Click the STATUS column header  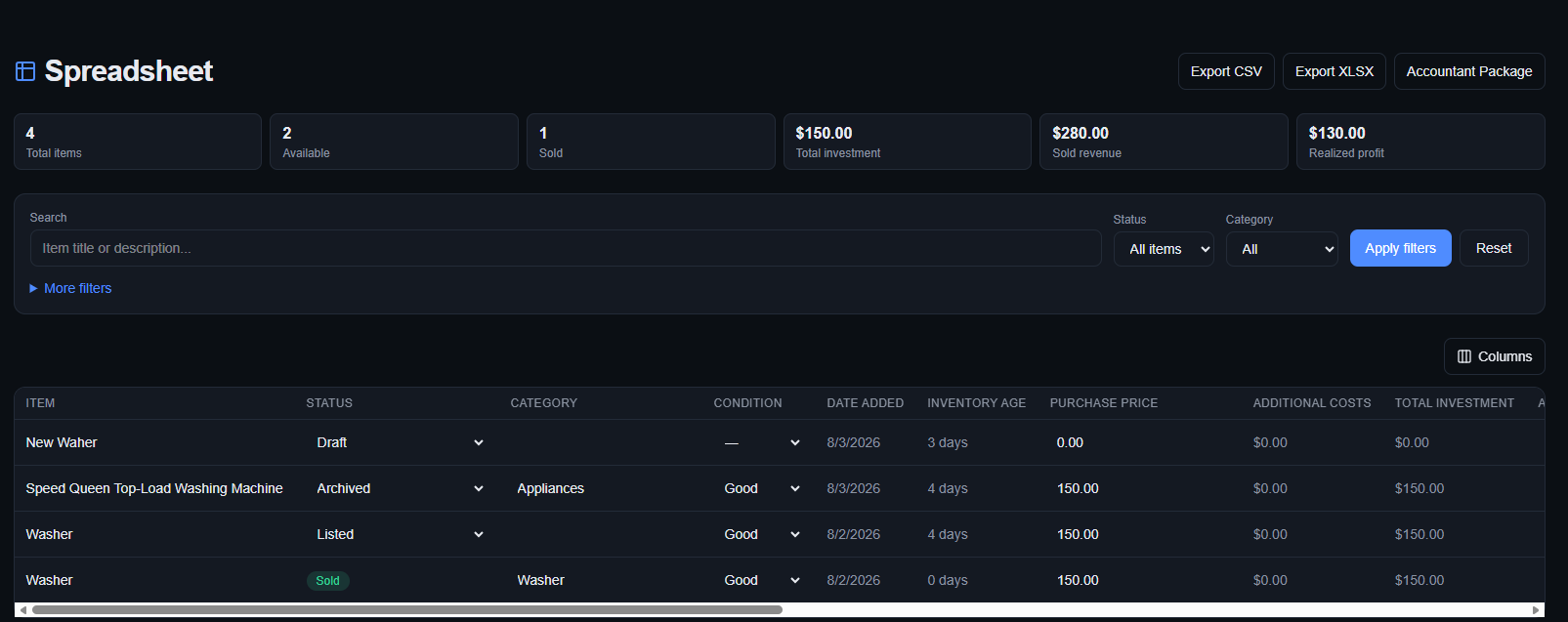coord(329,403)
